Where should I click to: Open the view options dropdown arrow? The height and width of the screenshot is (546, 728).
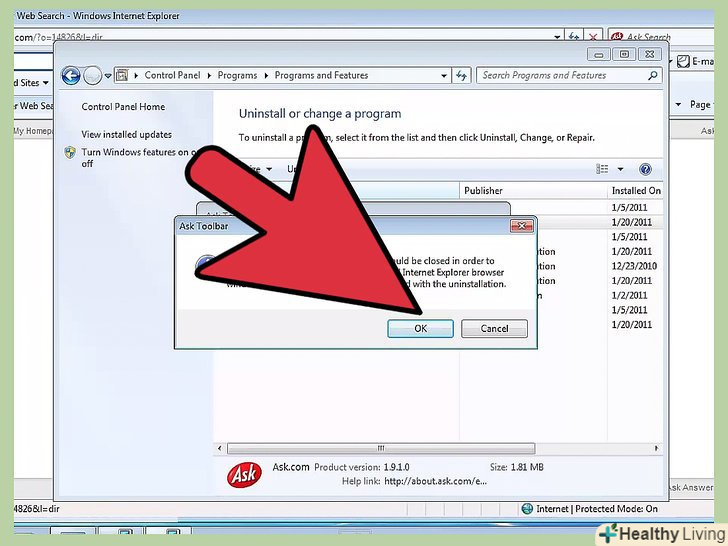tap(620, 169)
